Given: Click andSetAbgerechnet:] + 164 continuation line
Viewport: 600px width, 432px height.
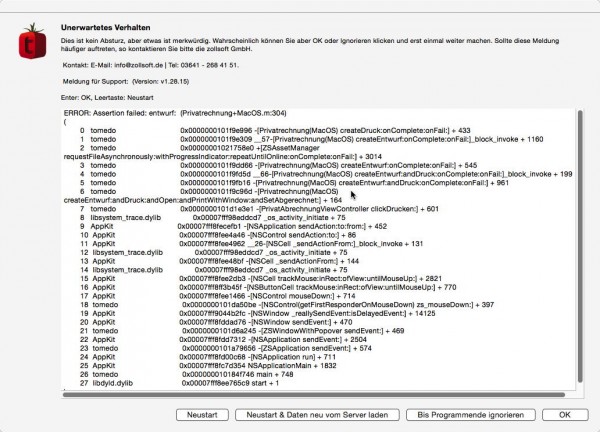Looking at the screenshot, I should tap(203, 200).
